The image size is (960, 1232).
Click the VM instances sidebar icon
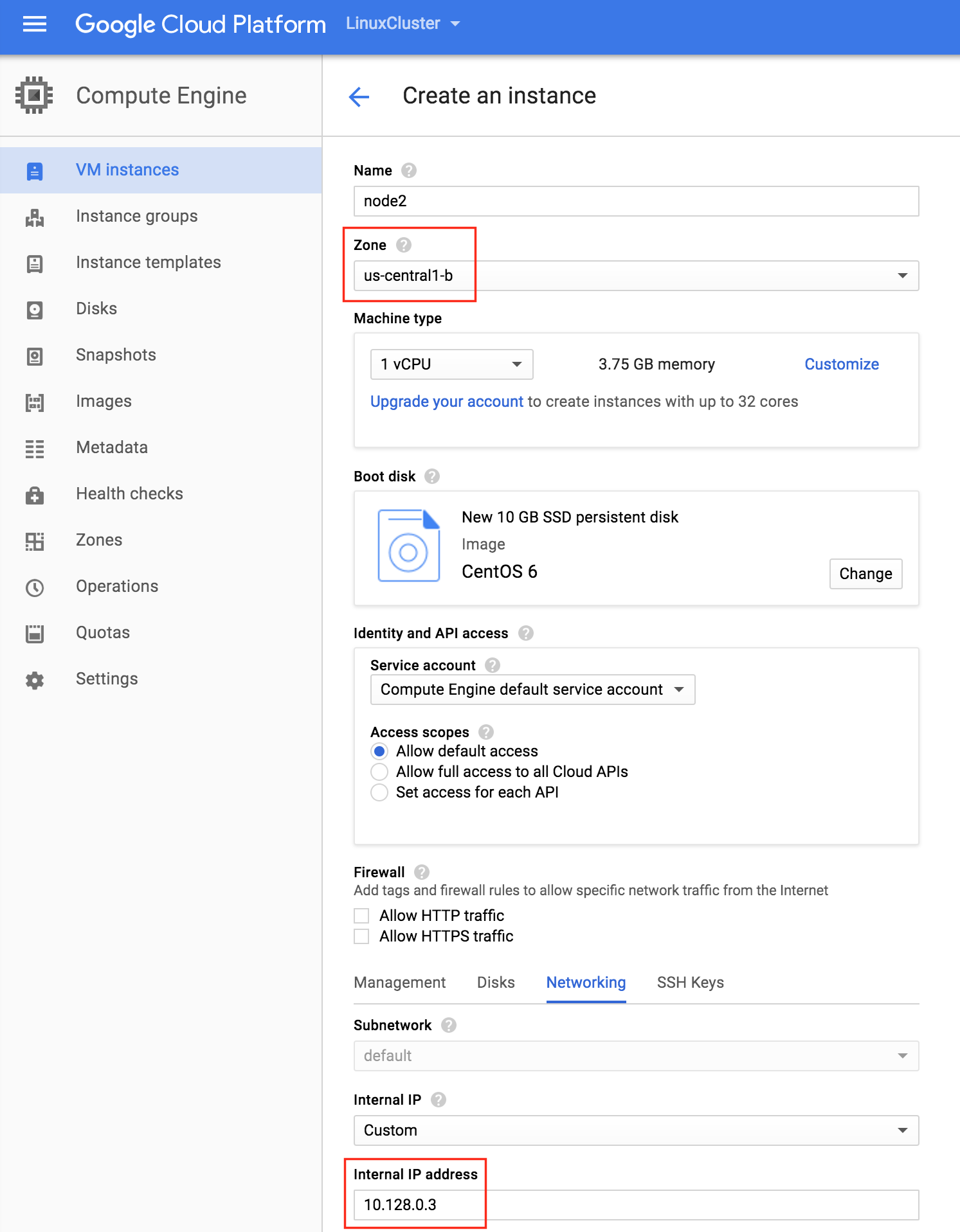pos(35,171)
